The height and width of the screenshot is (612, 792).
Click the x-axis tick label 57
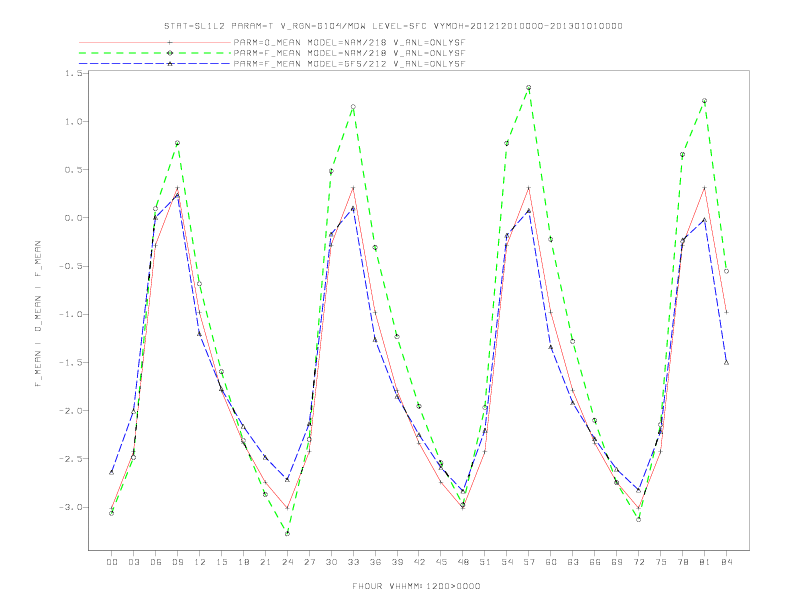tap(529, 562)
